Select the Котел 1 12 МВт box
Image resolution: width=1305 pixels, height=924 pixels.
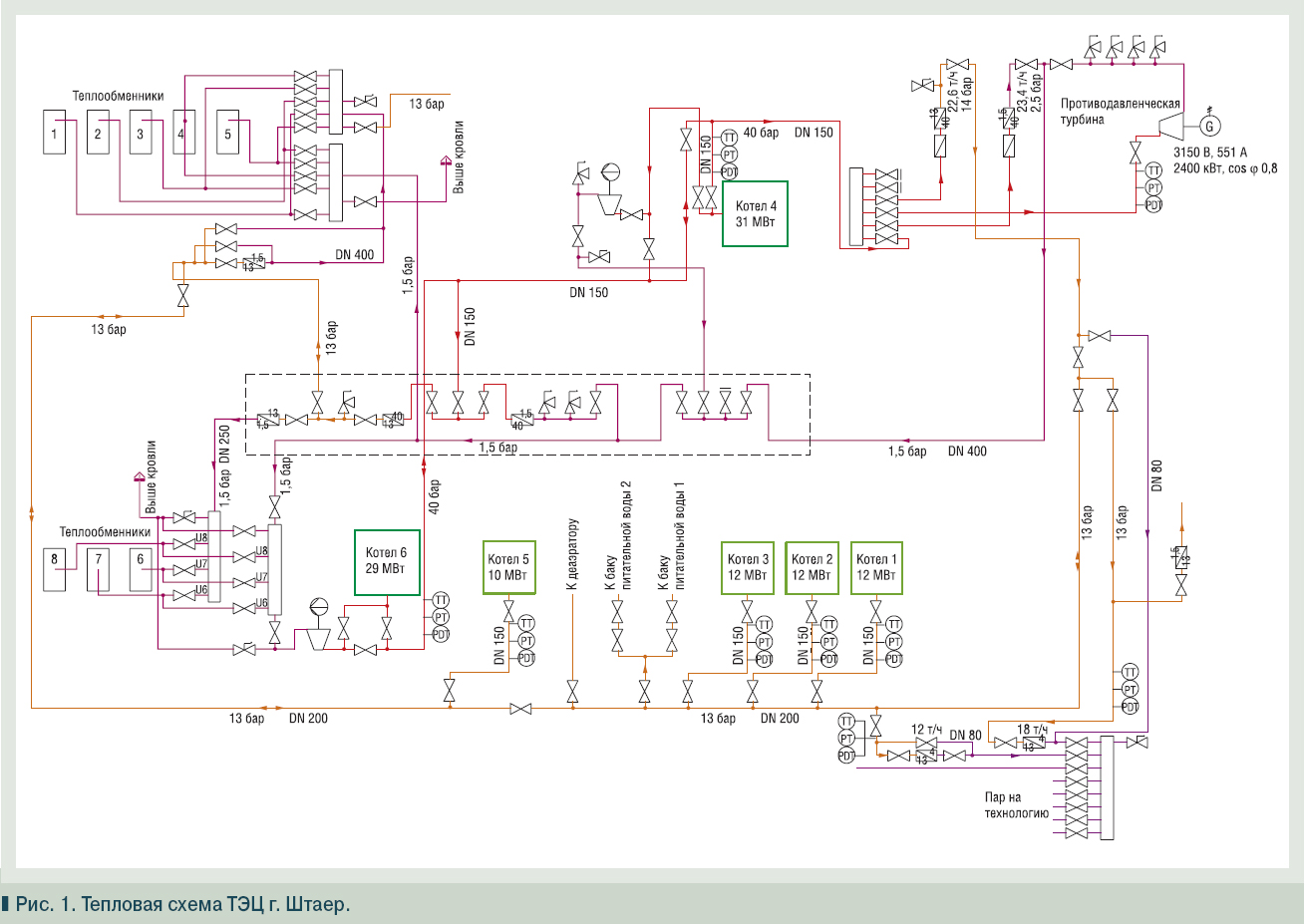coord(876,568)
